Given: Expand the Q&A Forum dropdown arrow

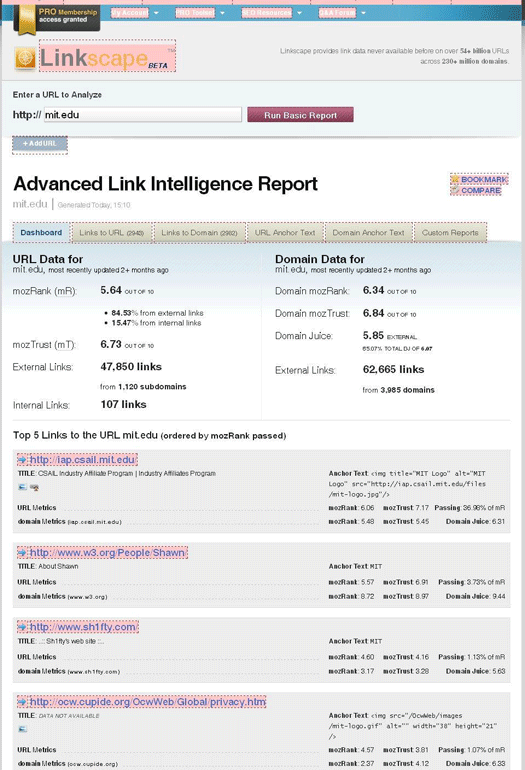Looking at the screenshot, I should click(363, 13).
